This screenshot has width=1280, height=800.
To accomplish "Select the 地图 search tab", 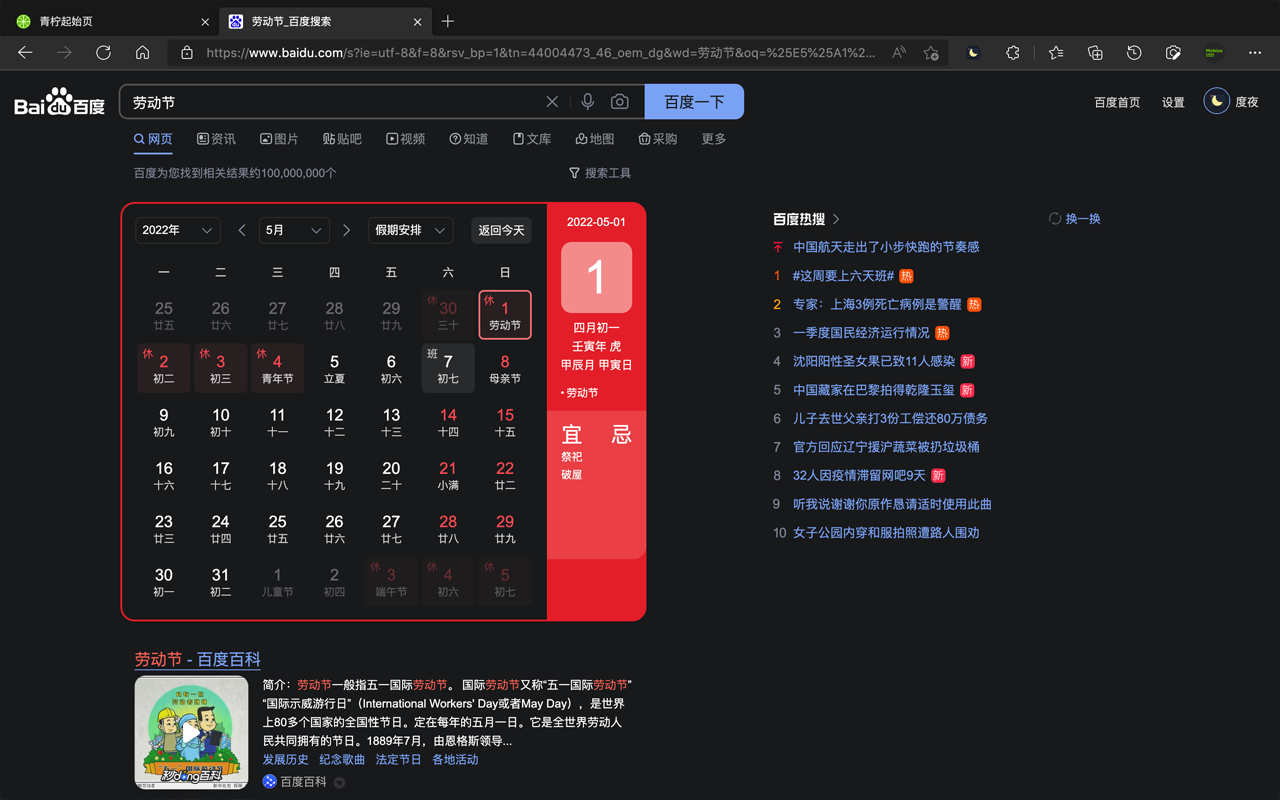I will [594, 139].
